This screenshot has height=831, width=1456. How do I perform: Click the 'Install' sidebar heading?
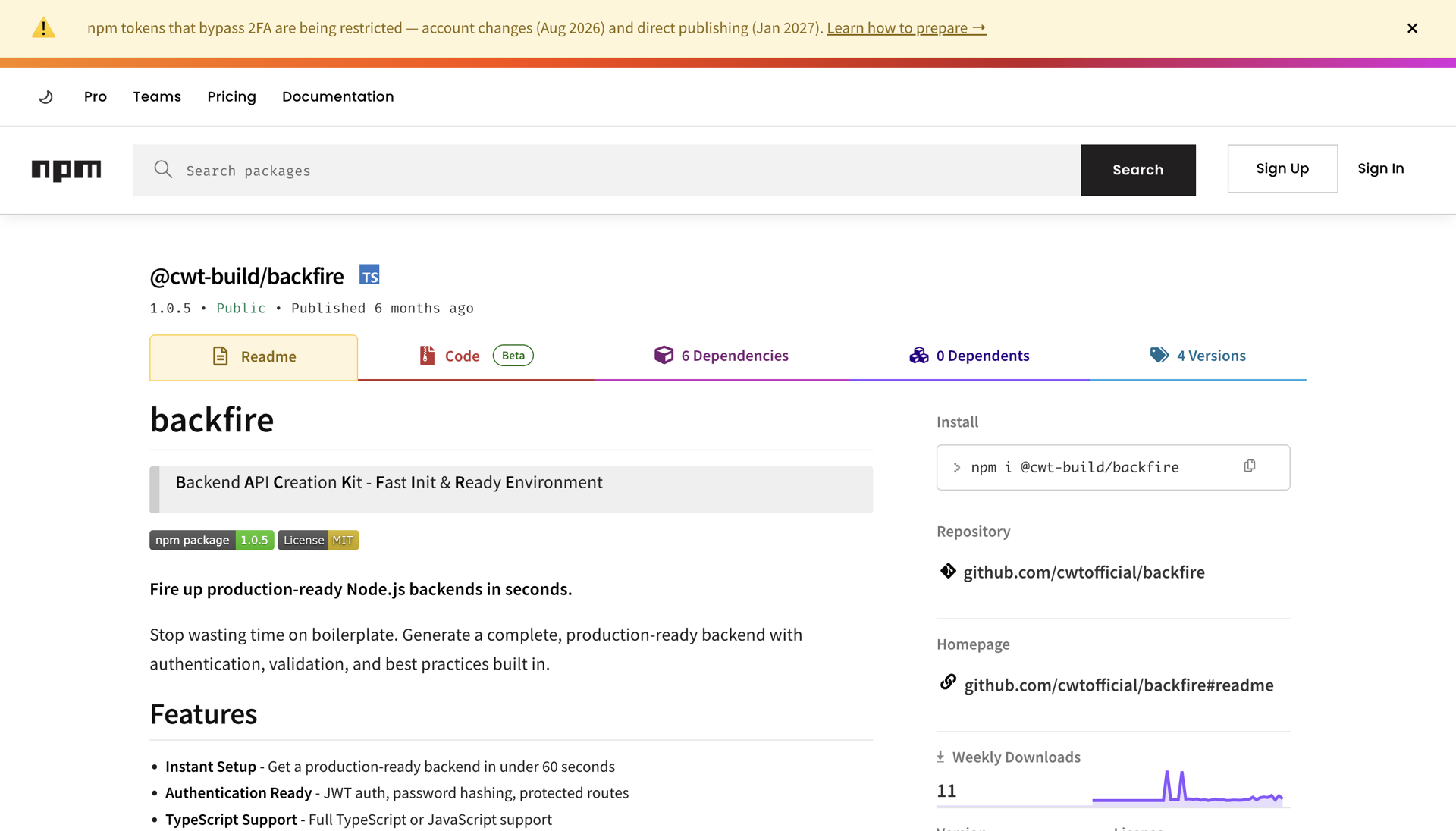pyautogui.click(x=957, y=422)
